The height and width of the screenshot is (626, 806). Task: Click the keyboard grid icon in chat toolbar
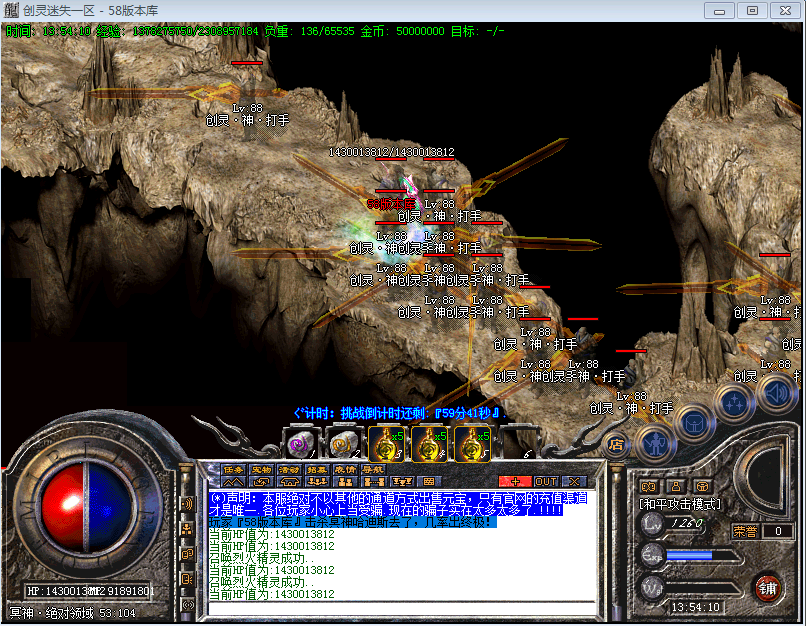429,482
